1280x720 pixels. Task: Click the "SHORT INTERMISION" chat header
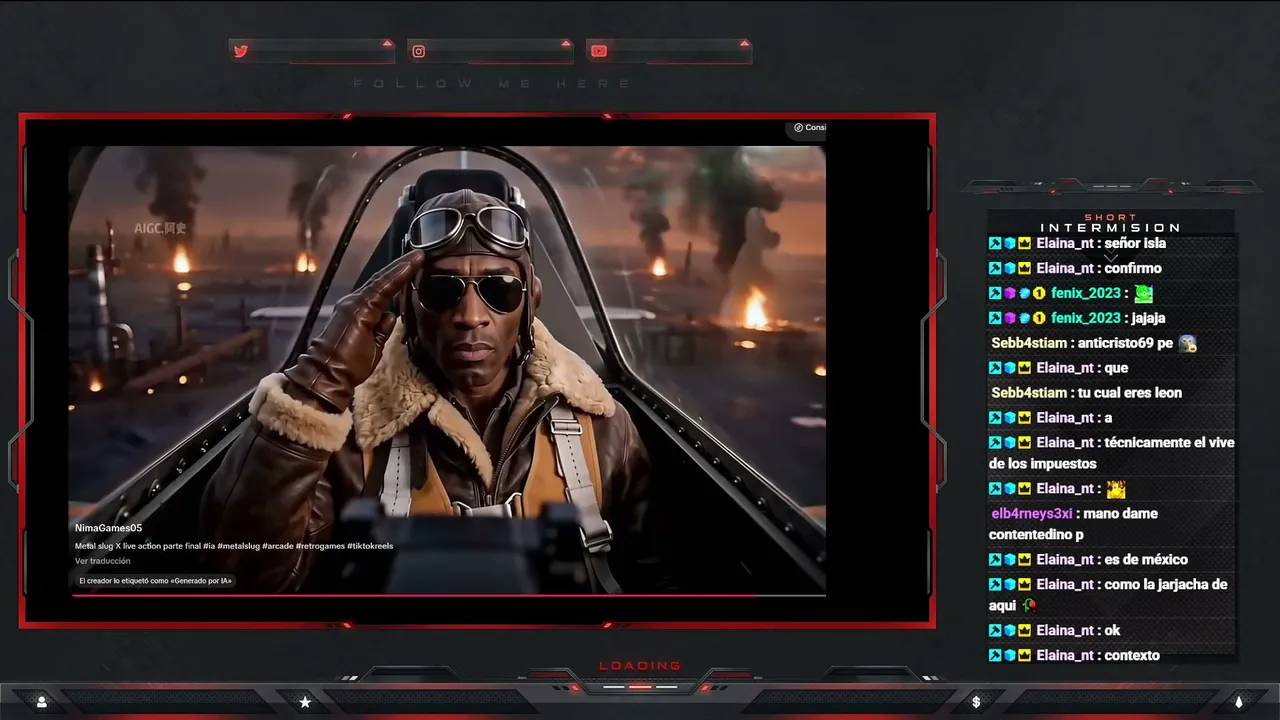1111,223
